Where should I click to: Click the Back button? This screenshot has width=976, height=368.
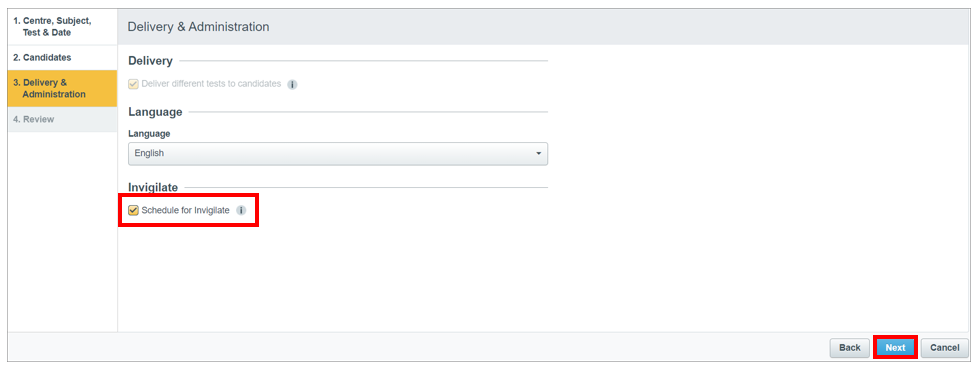coord(850,347)
